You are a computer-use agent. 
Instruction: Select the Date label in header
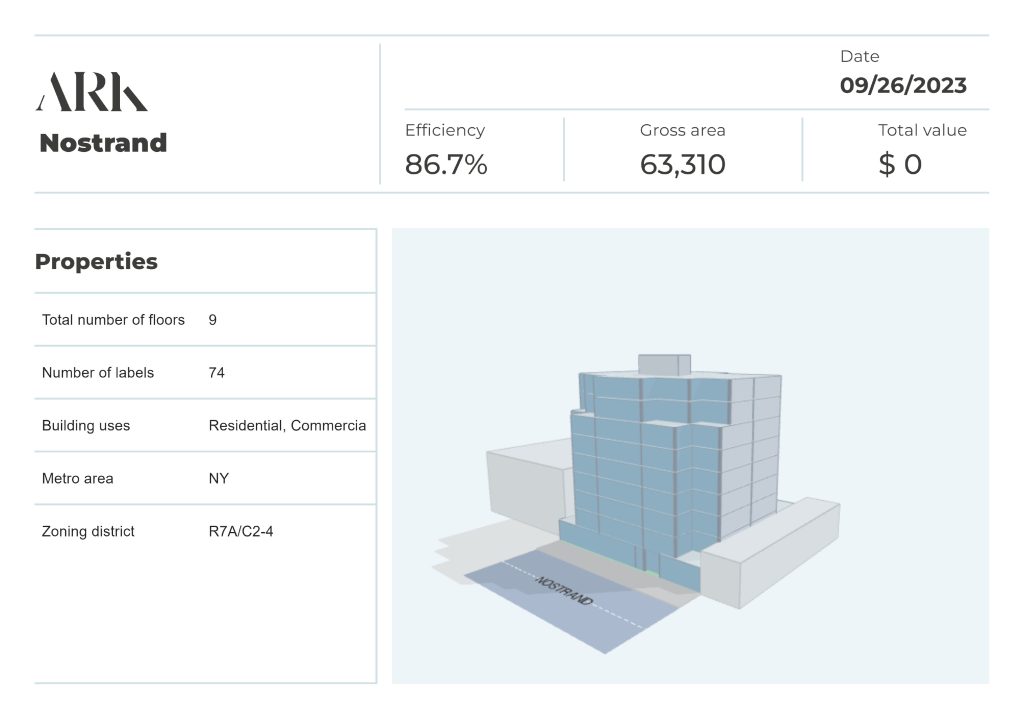(x=859, y=57)
